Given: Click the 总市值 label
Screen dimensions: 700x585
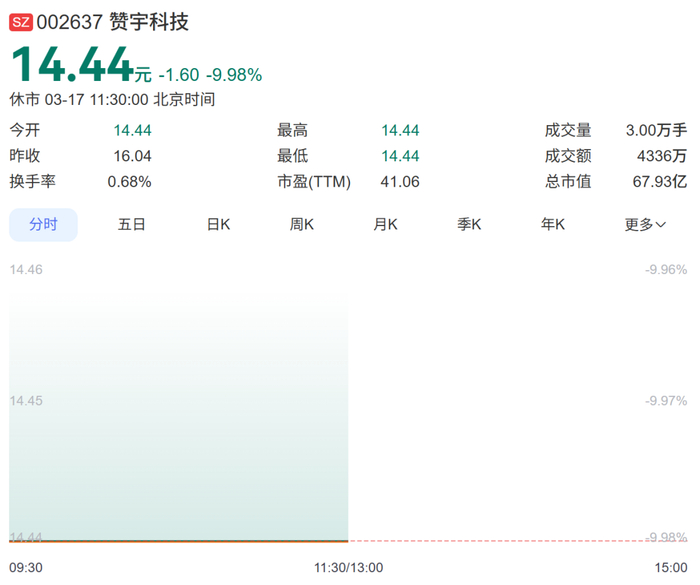Looking at the screenshot, I should click(x=568, y=182).
